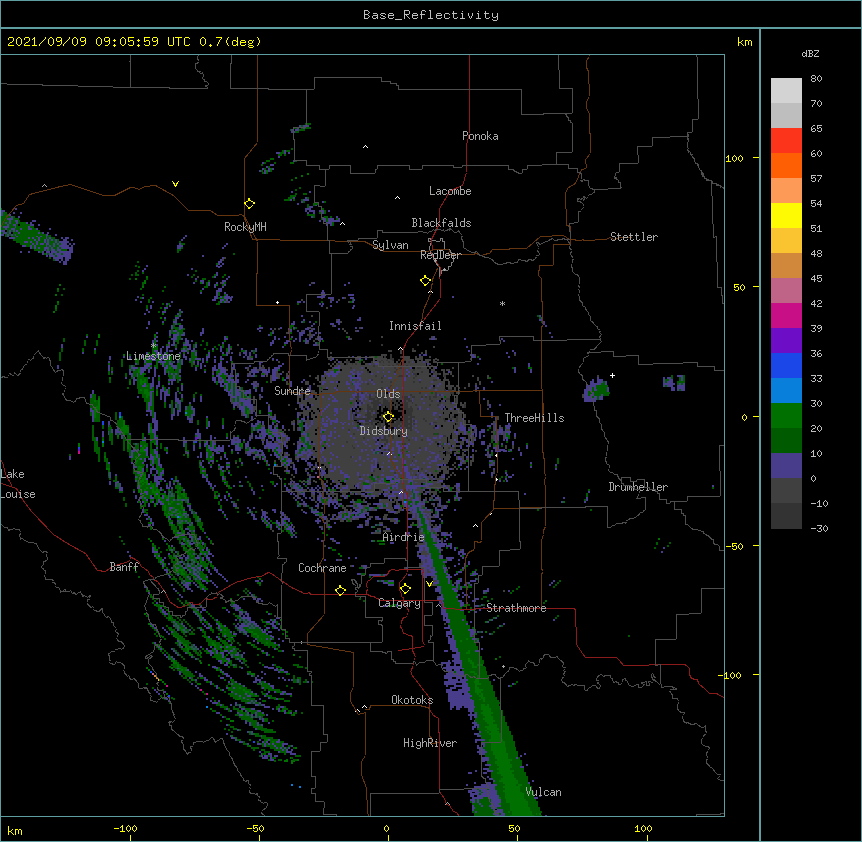
Task: Click the white asterisk above Limestone label
Action: (153, 345)
